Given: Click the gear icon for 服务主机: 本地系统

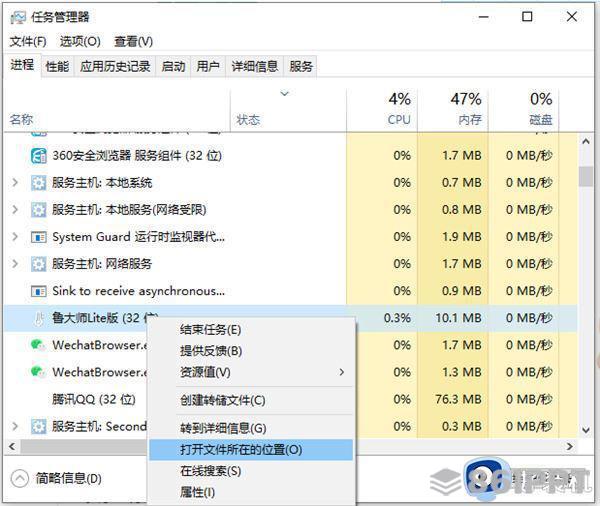Looking at the screenshot, I should pos(39,183).
